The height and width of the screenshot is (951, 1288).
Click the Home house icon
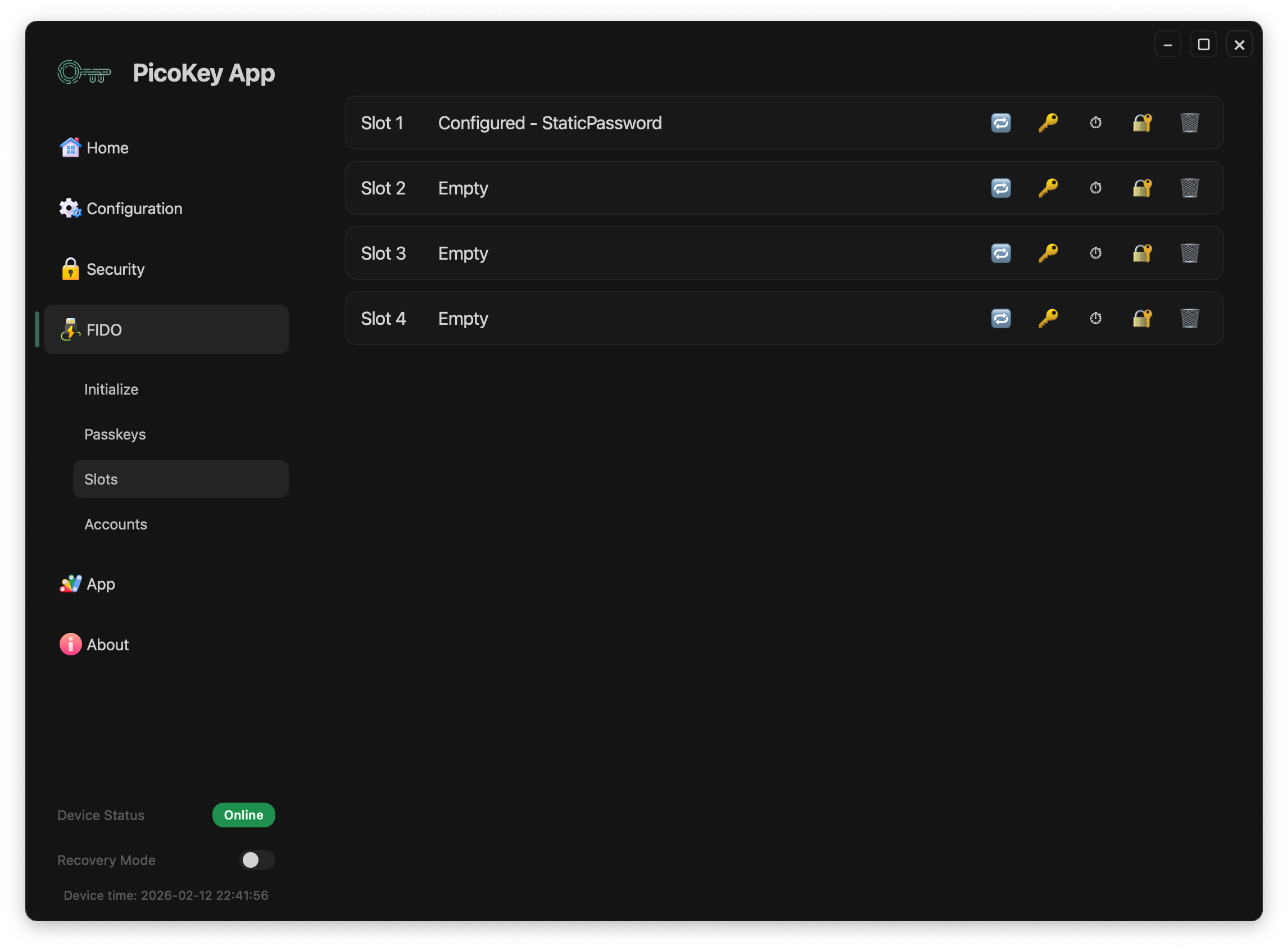(x=70, y=147)
